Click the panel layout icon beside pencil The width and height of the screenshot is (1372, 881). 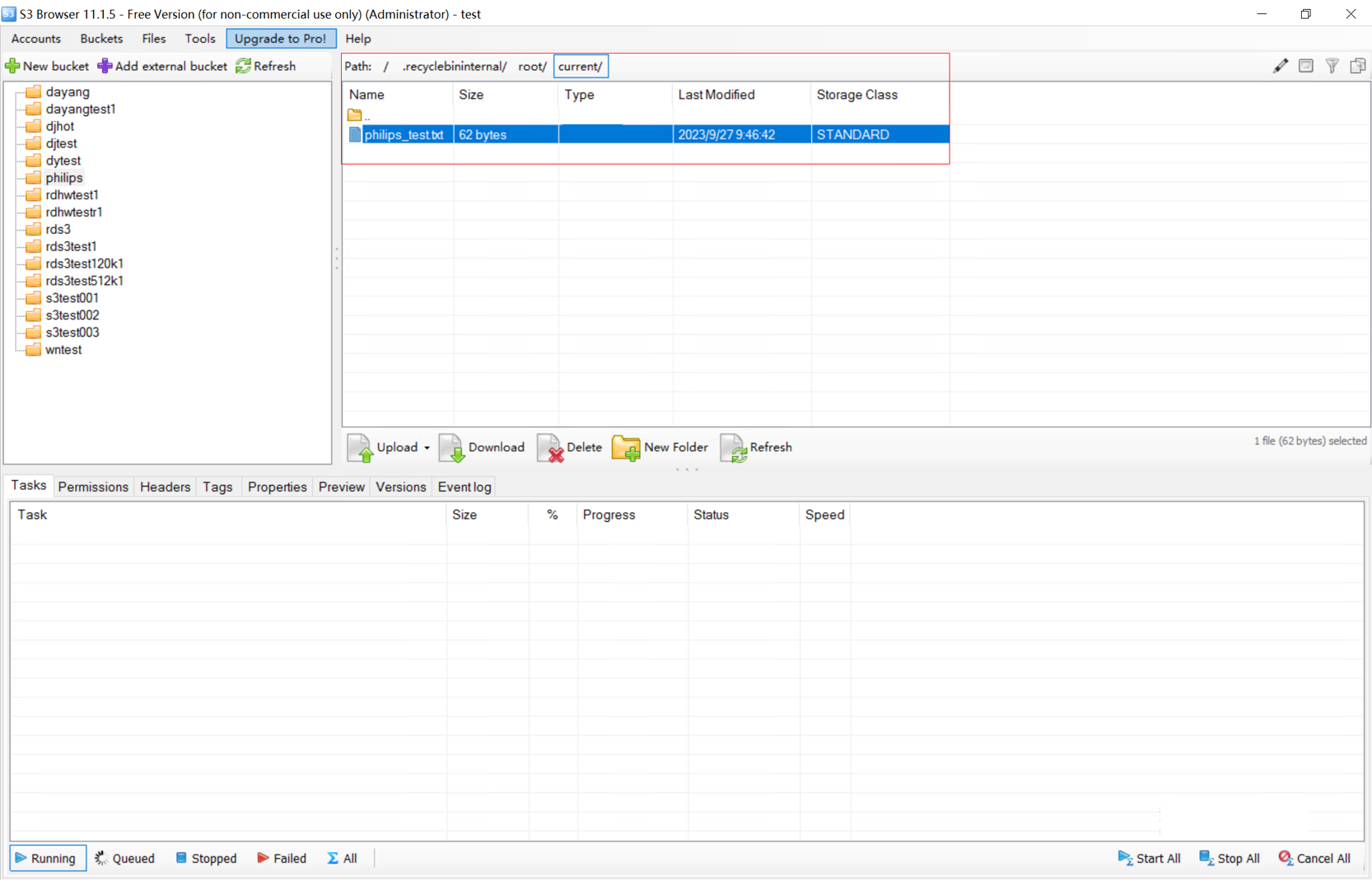1306,66
